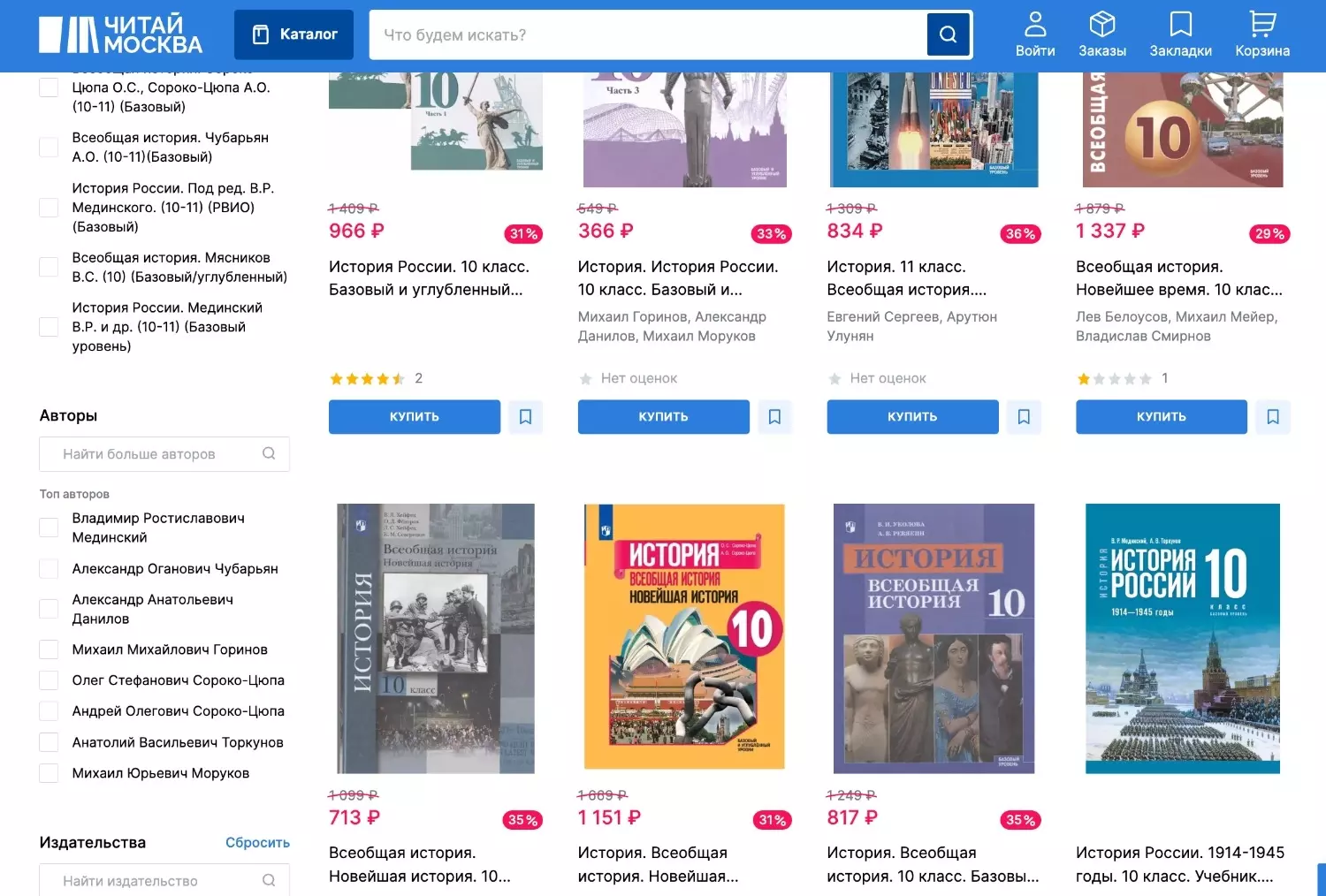This screenshot has height=896, width=1326.
Task: Open title История России. 1914-1945 годы
Action: 1180,865
